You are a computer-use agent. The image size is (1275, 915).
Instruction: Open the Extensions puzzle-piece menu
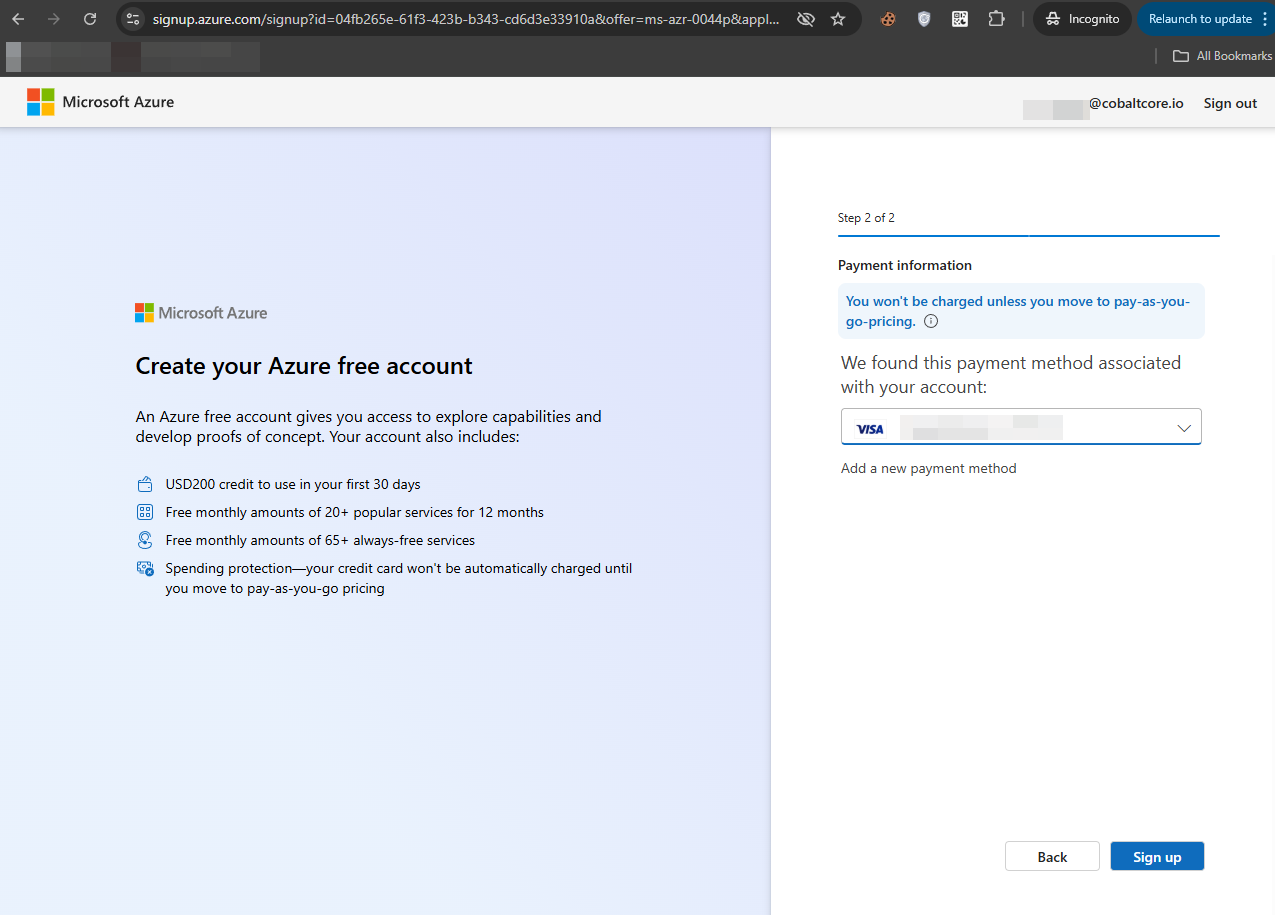996,19
